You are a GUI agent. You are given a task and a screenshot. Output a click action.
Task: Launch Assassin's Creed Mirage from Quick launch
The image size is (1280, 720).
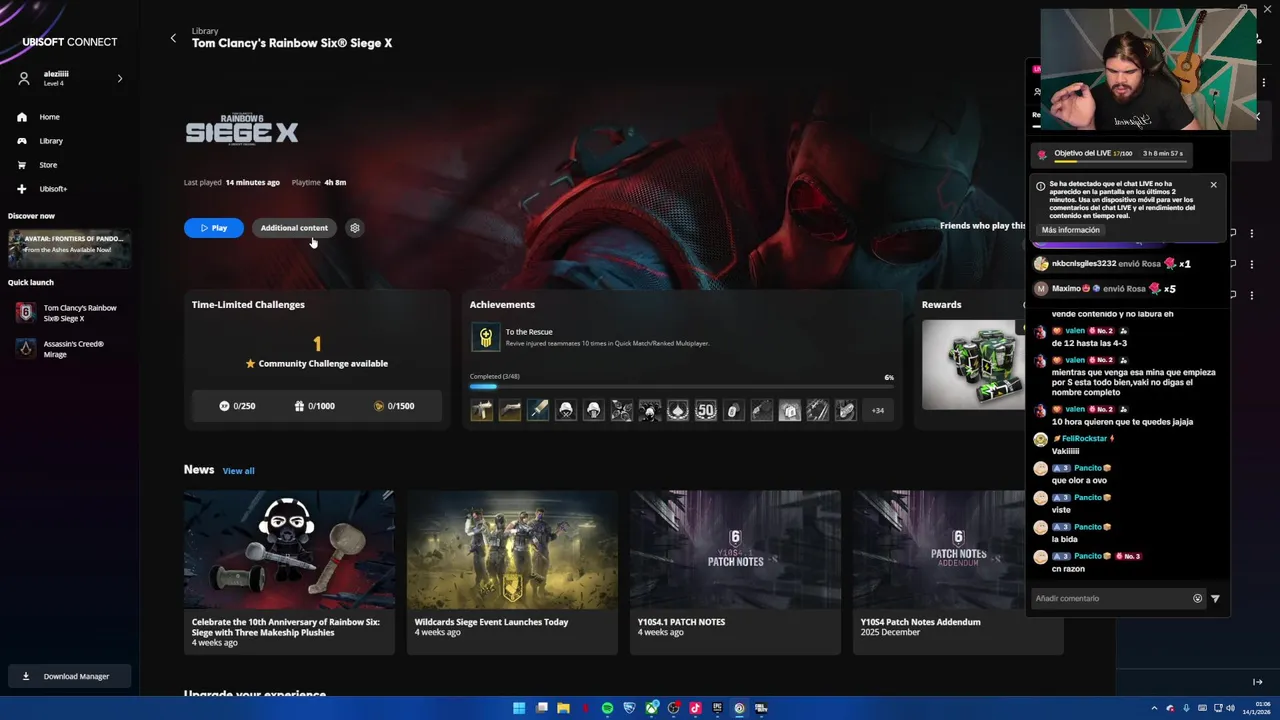69,349
